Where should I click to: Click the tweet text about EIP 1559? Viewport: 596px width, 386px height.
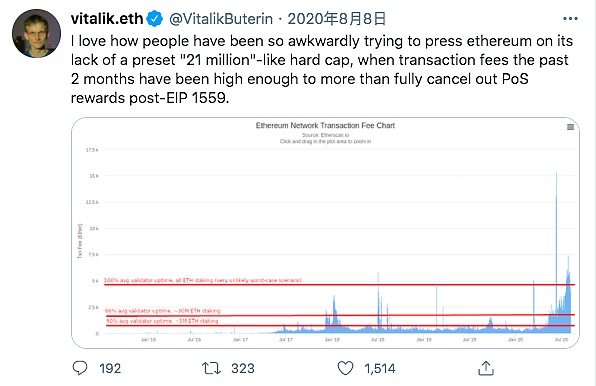[322, 69]
